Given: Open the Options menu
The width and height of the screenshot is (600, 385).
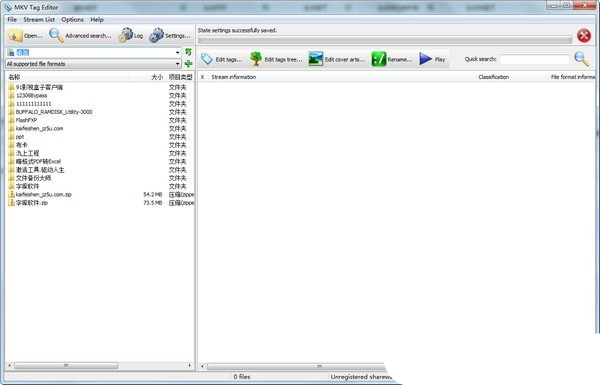Looking at the screenshot, I should pos(72,20).
